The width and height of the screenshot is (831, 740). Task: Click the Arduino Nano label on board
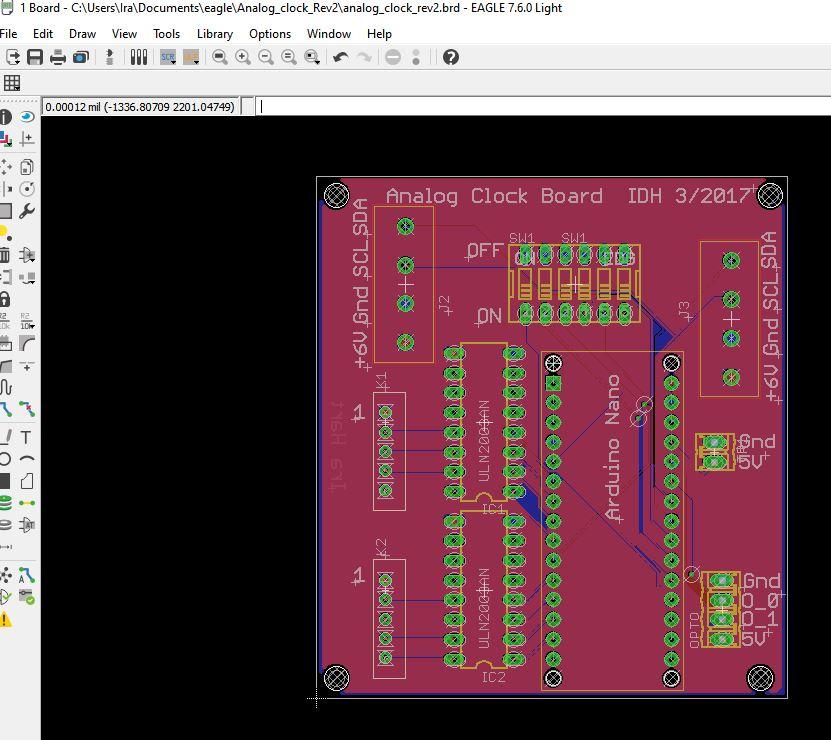click(x=613, y=448)
